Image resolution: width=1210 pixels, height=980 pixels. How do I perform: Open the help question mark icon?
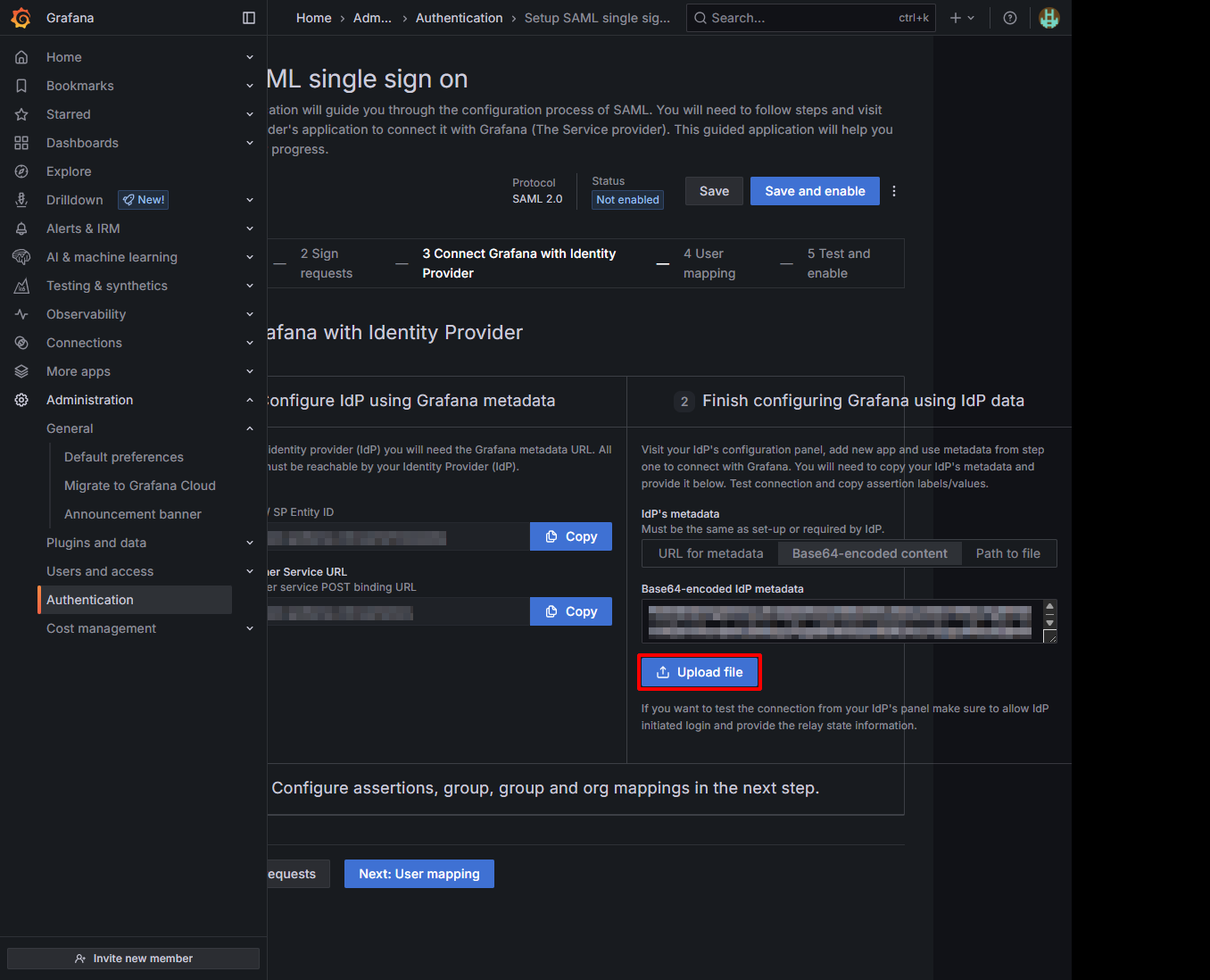click(x=1009, y=18)
